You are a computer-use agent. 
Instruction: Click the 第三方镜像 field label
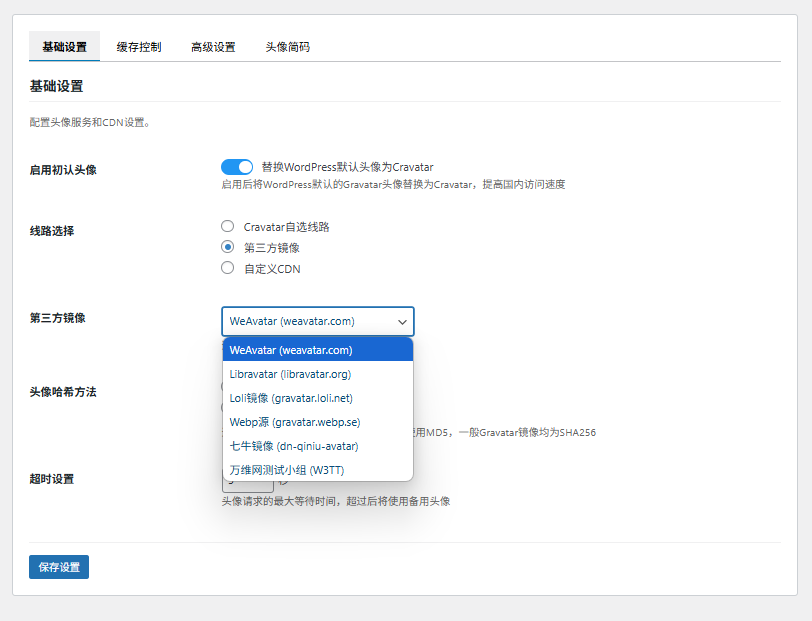[x=57, y=318]
